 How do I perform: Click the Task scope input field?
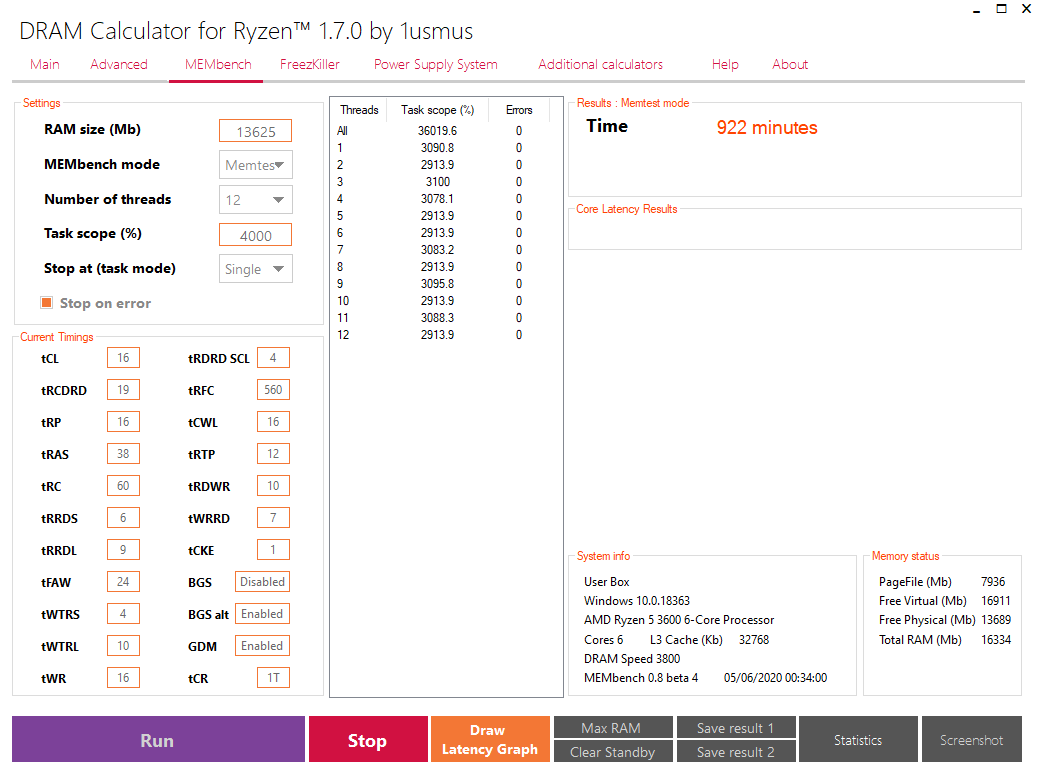(x=255, y=235)
